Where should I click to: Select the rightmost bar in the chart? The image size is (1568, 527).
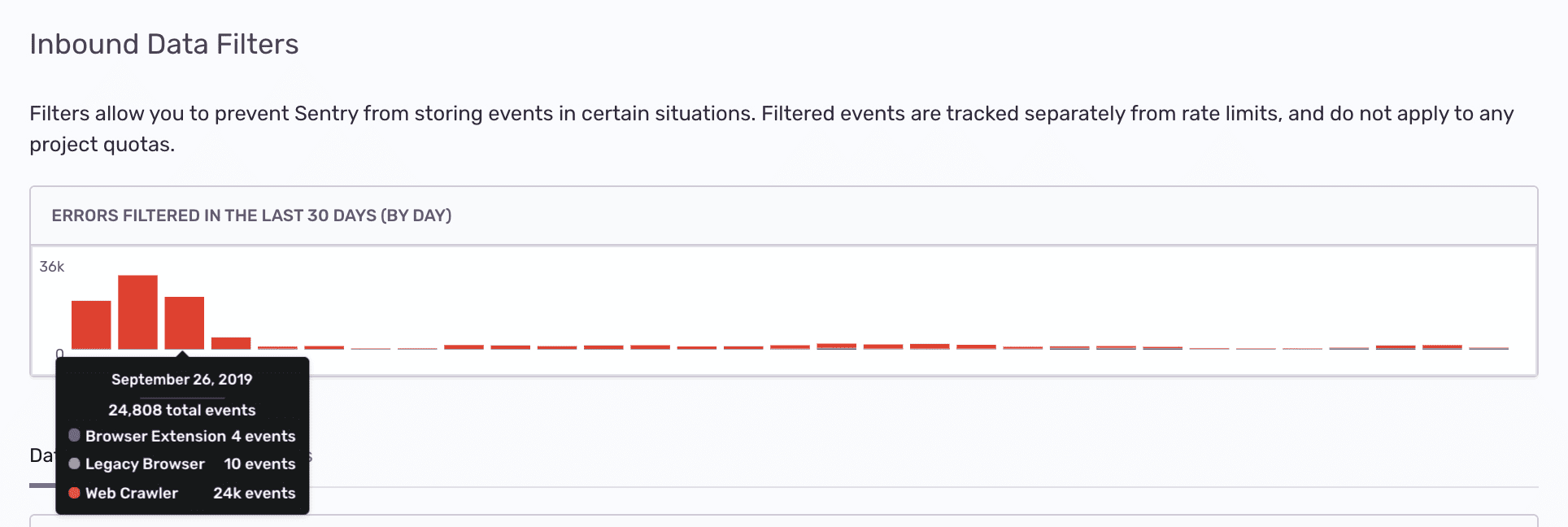coord(1489,348)
